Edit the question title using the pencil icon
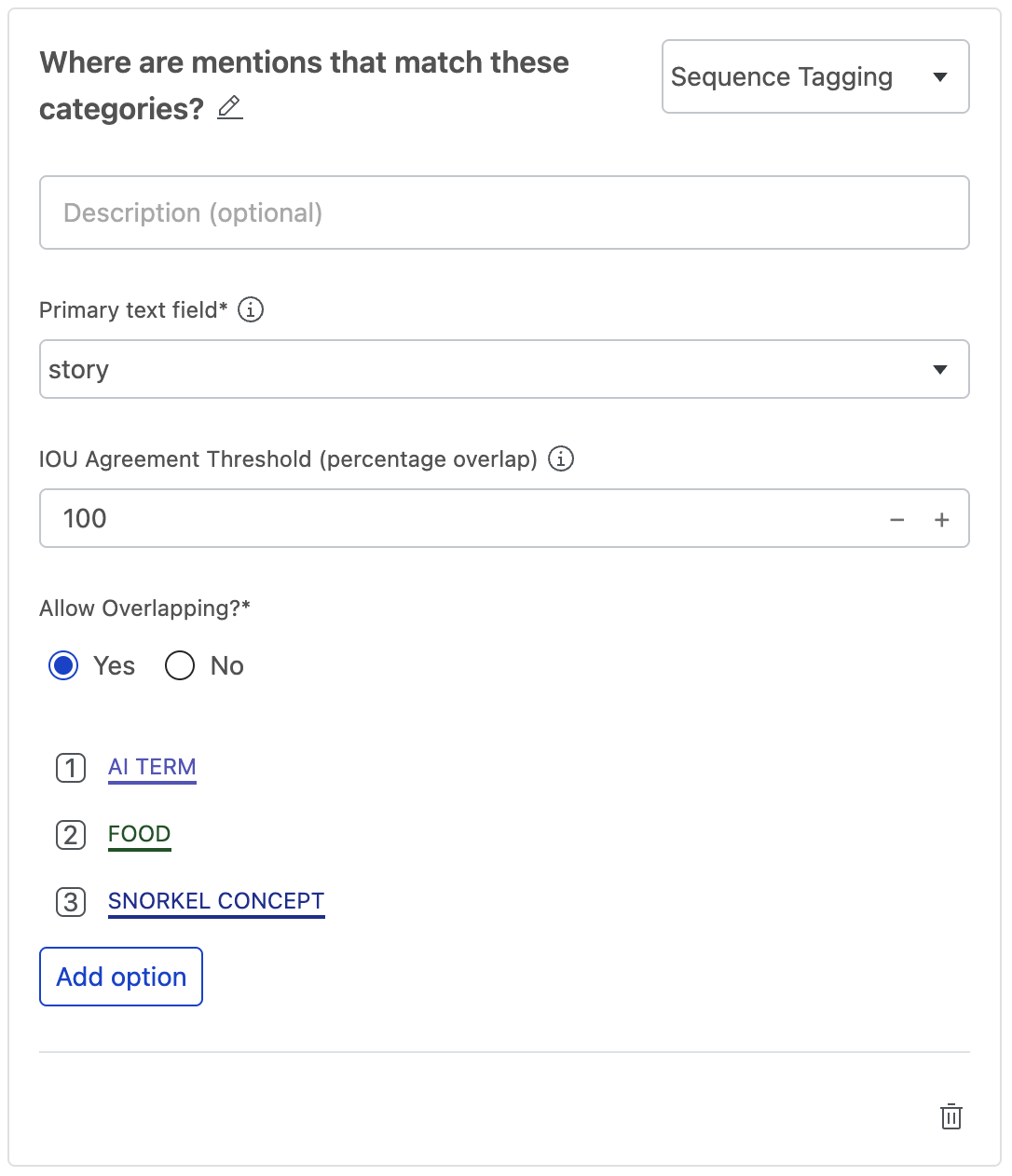This screenshot has width=1012, height=1176. coord(229,108)
